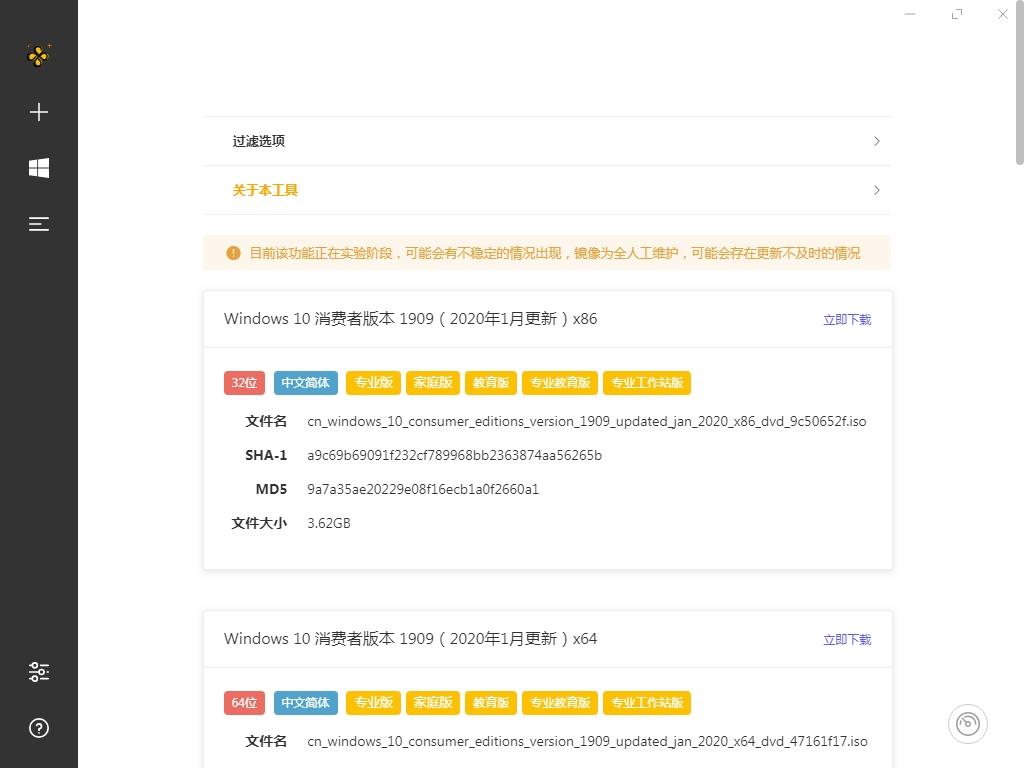Click the SHA-1 hash value a9c69b69091f…
Image resolution: width=1024 pixels, height=768 pixels.
[x=455, y=455]
